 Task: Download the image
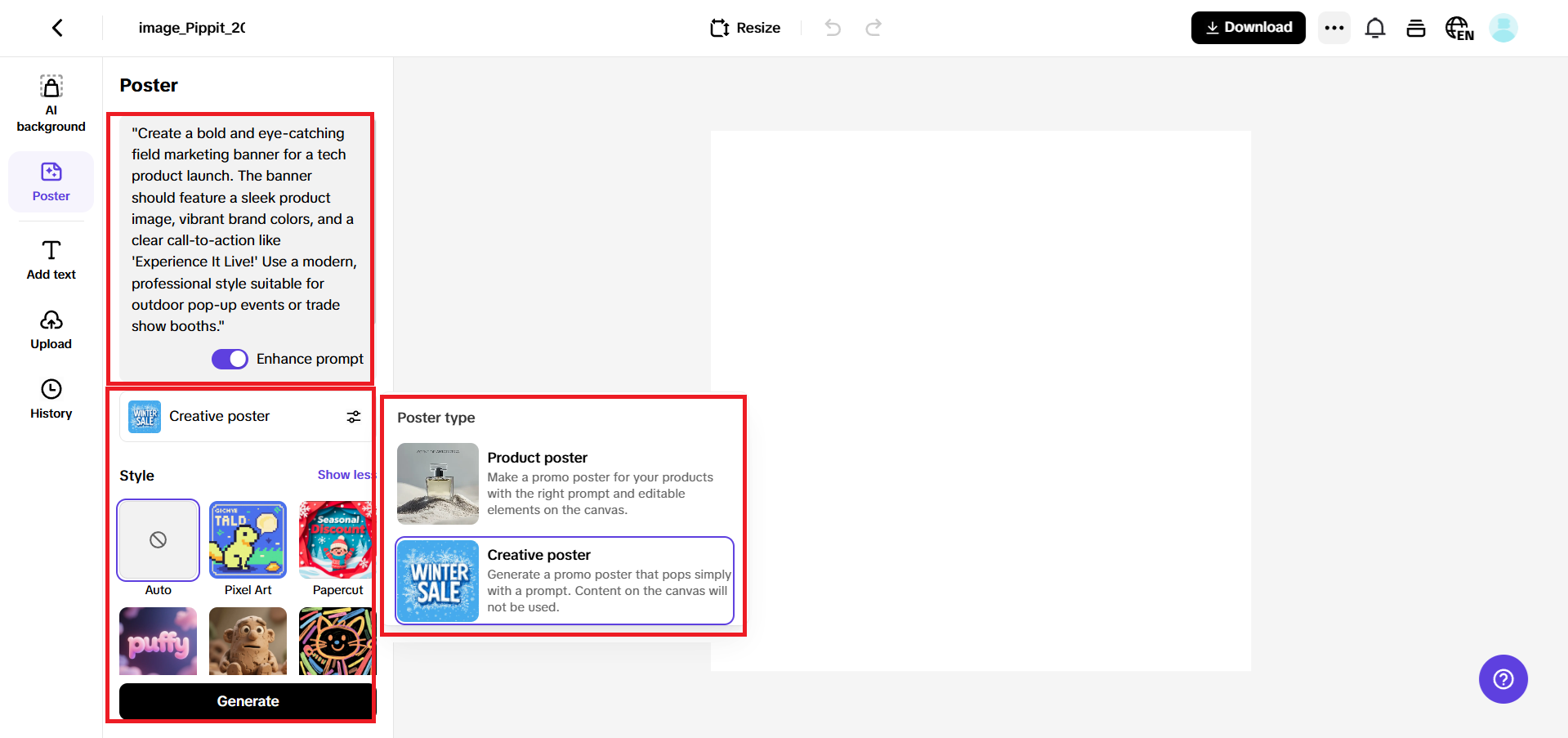(x=1248, y=28)
